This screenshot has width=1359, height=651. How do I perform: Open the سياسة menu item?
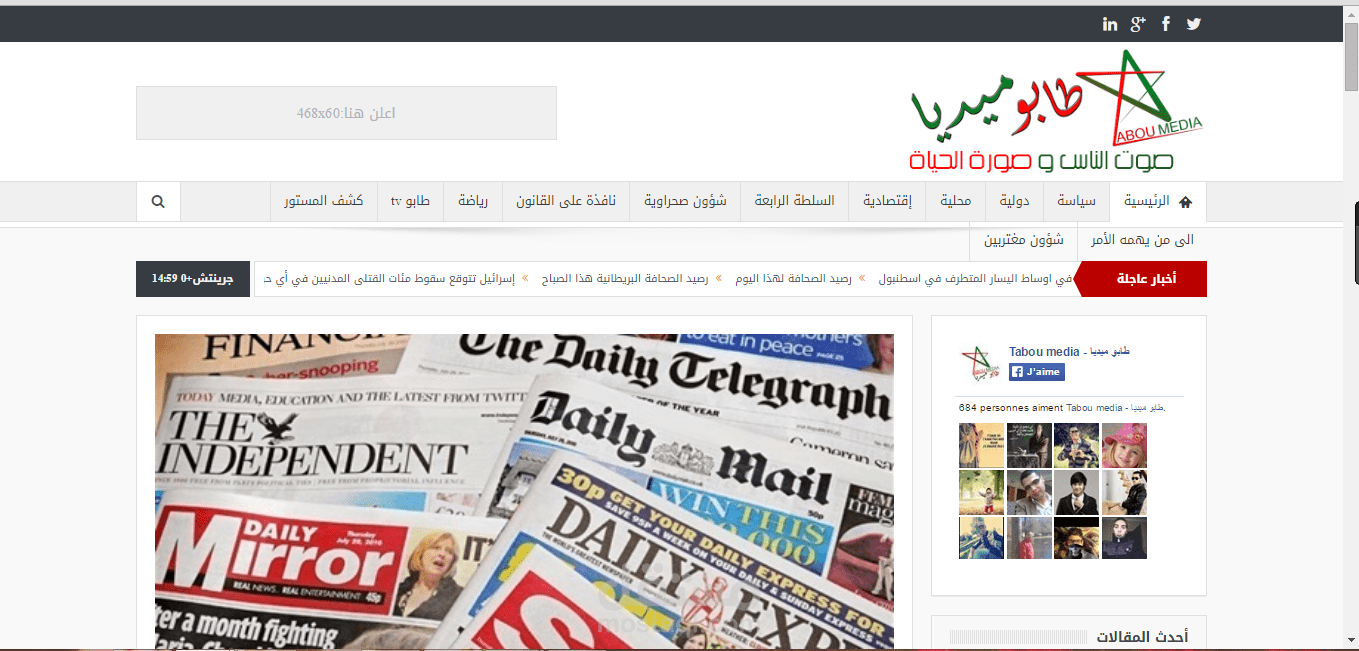[1076, 202]
